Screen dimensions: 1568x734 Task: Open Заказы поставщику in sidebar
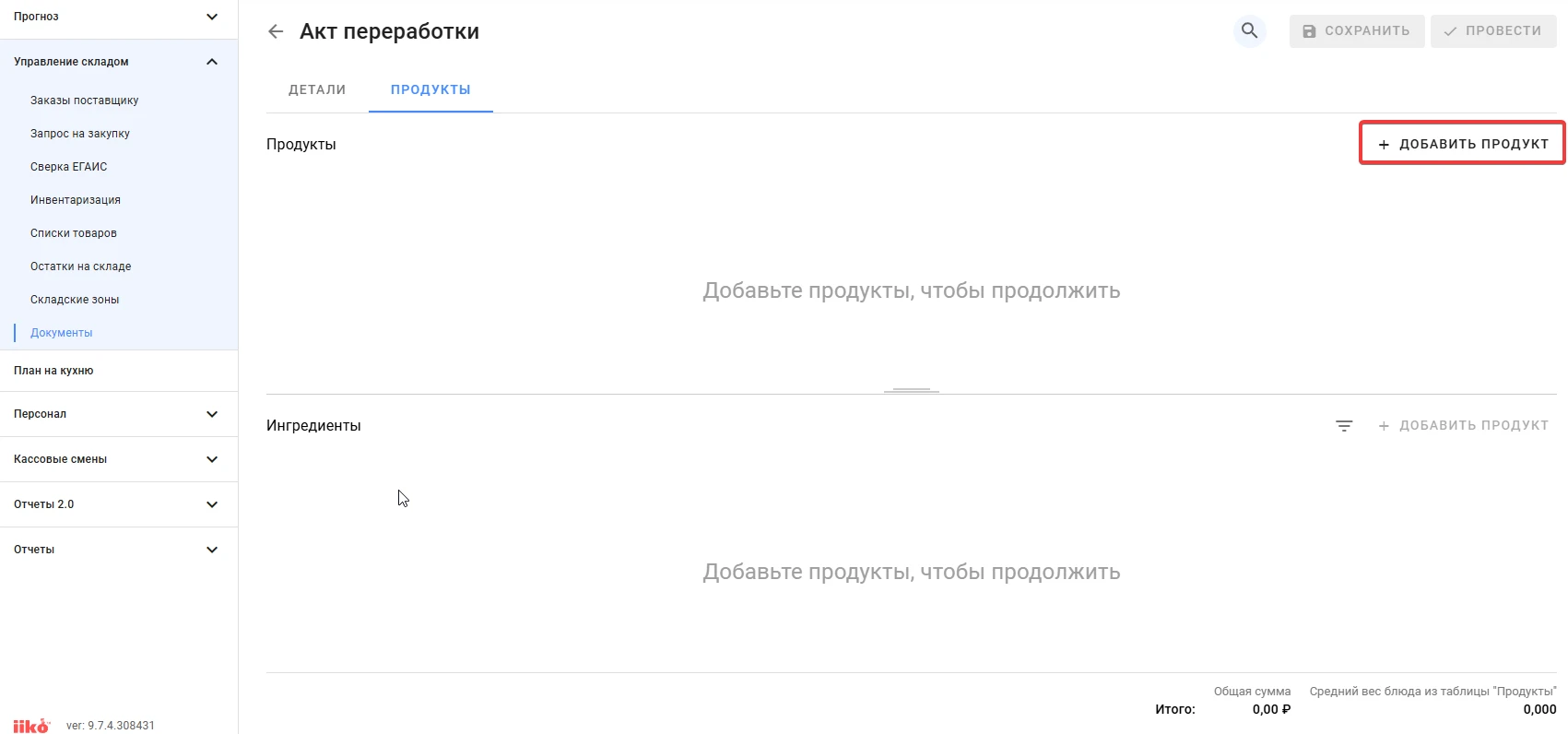click(x=85, y=101)
